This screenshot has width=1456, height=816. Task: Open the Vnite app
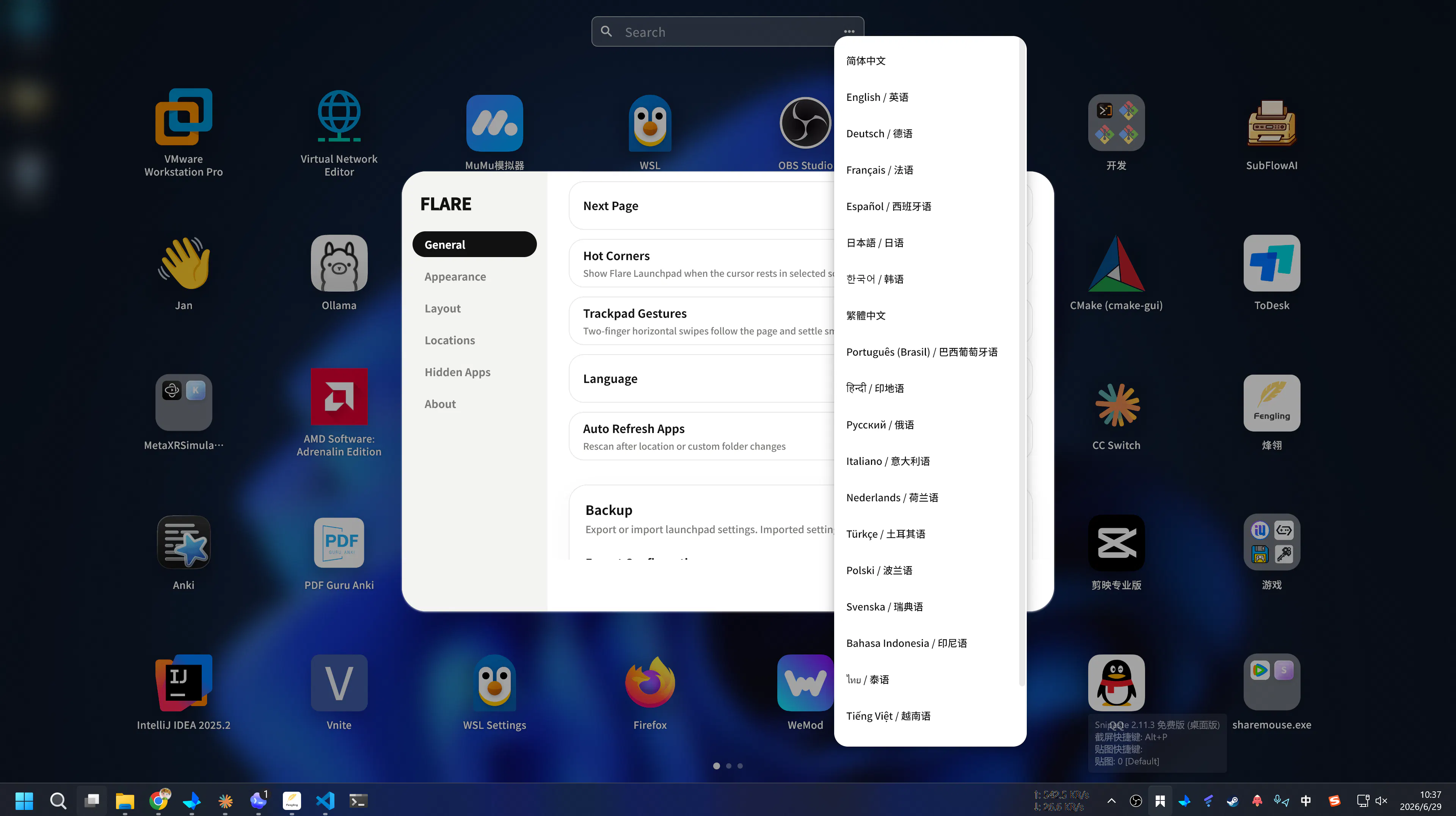(x=339, y=683)
